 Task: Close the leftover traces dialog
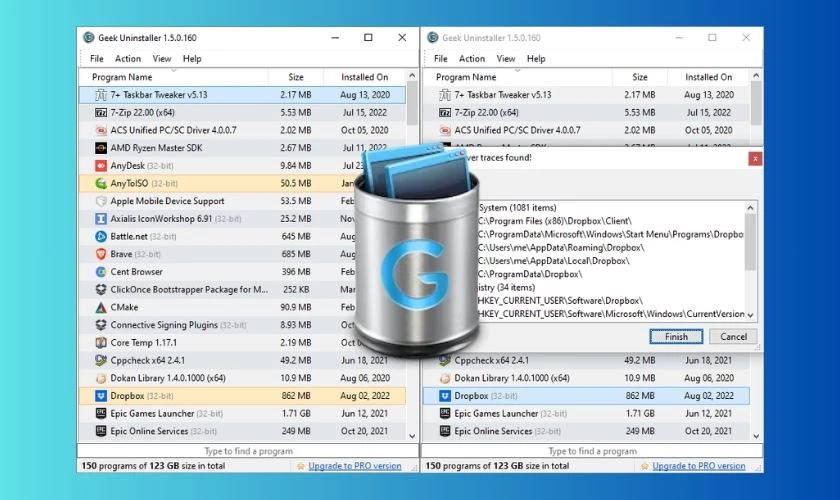pos(755,159)
